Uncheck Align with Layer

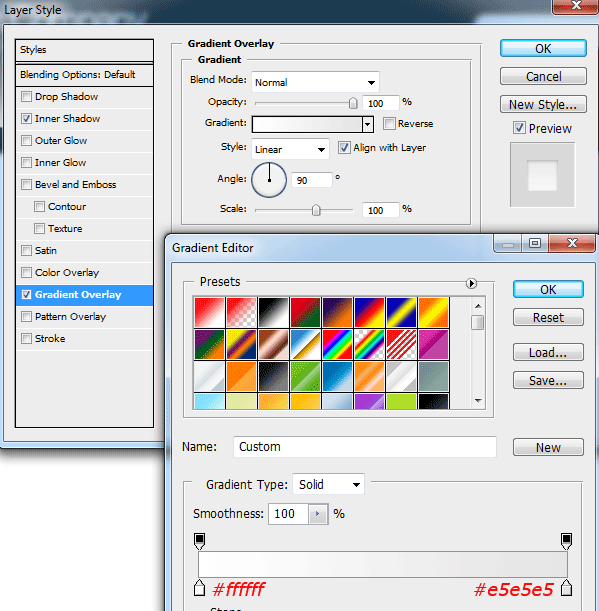click(x=344, y=148)
